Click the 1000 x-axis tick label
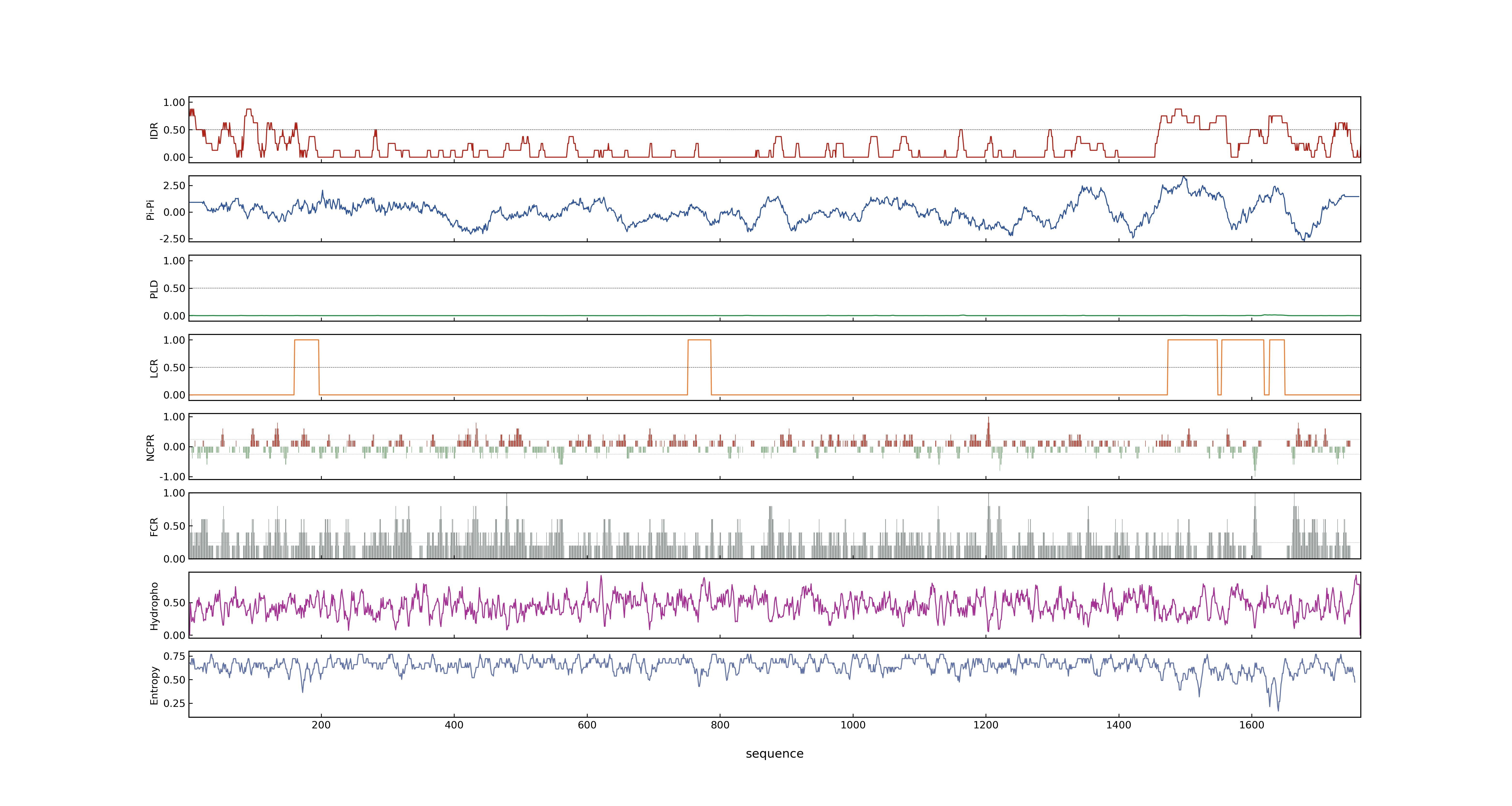The width and height of the screenshot is (1512, 806). [x=853, y=725]
